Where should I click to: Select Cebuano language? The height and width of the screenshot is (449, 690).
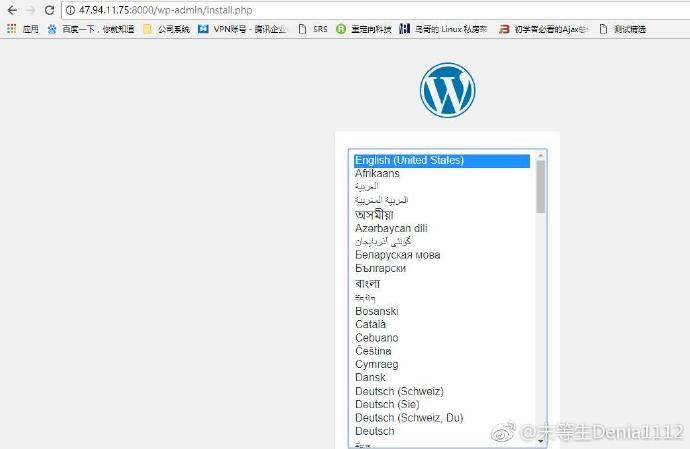[442, 338]
